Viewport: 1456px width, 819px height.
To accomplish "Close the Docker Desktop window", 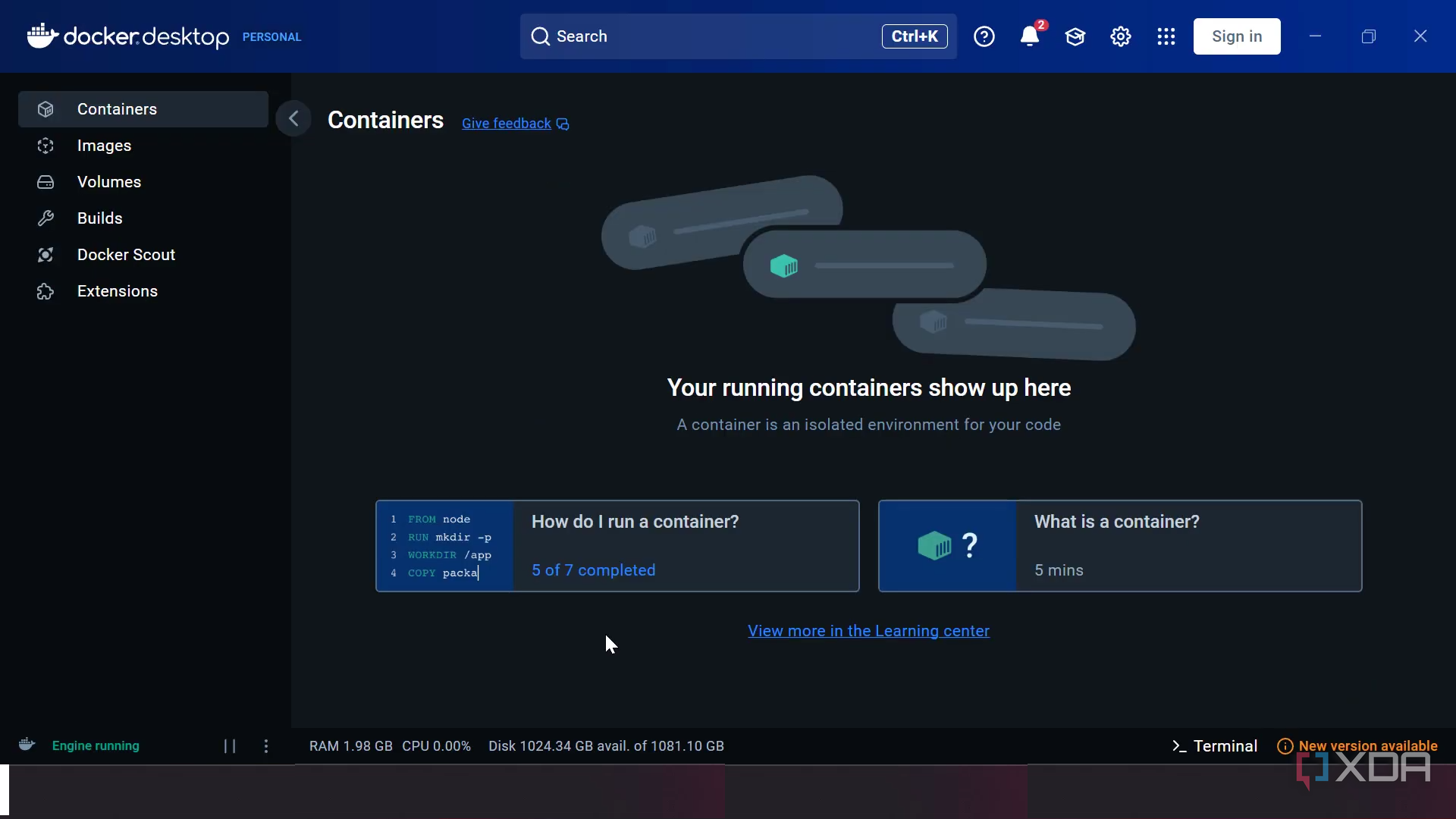I will [x=1420, y=36].
